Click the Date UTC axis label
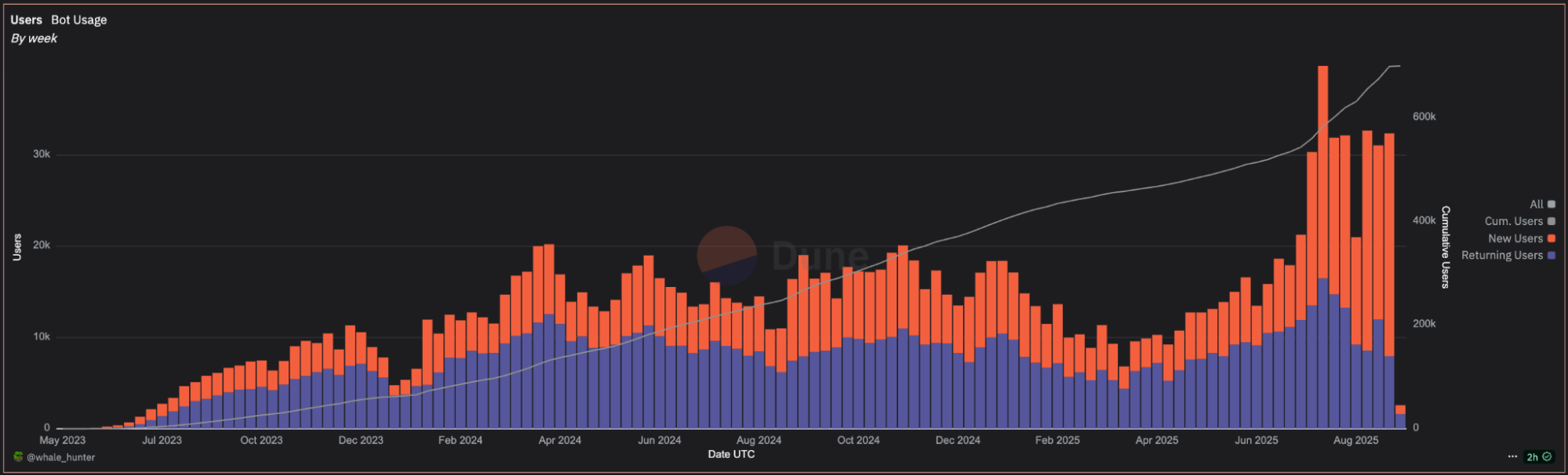 pyautogui.click(x=731, y=454)
